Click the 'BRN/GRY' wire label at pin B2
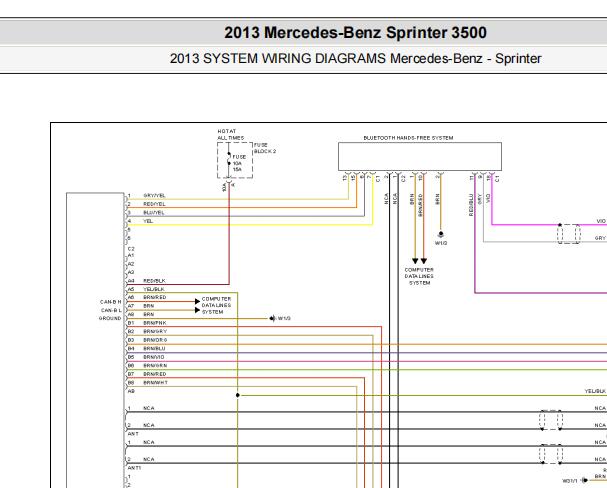The width and height of the screenshot is (607, 488). 155,331
